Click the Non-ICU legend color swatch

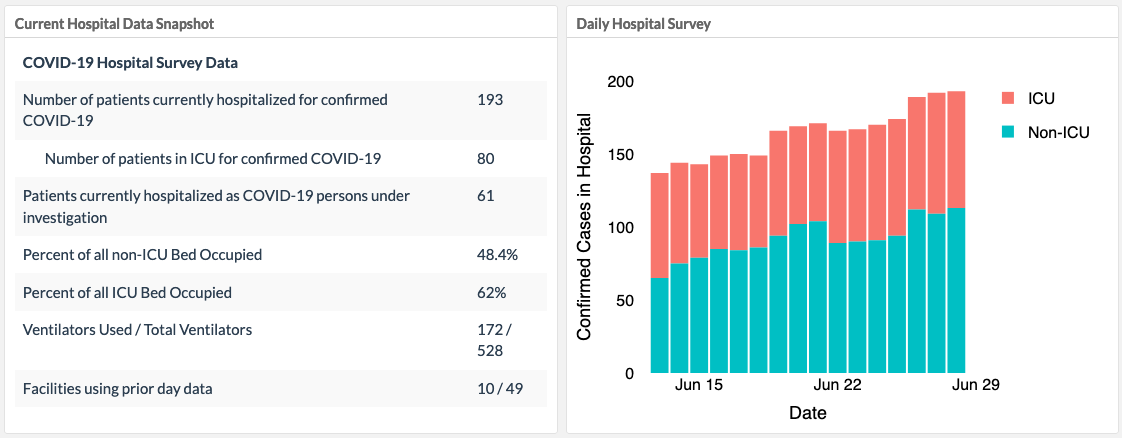[x=1008, y=132]
